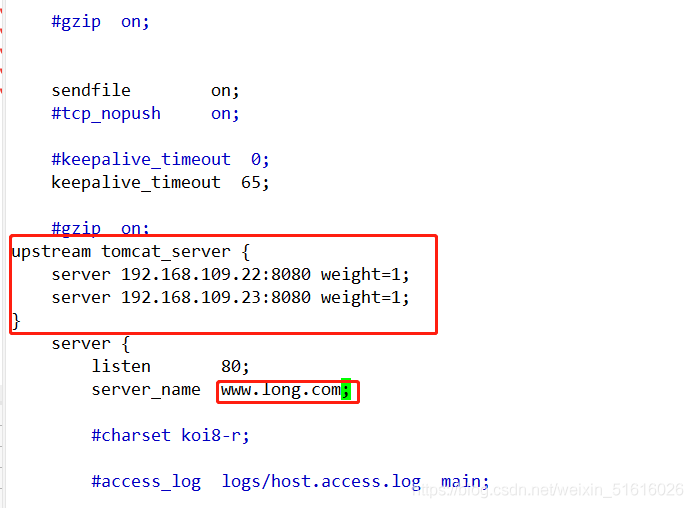
Task: Click the green highlighted cursor after com
Action: 346,390
